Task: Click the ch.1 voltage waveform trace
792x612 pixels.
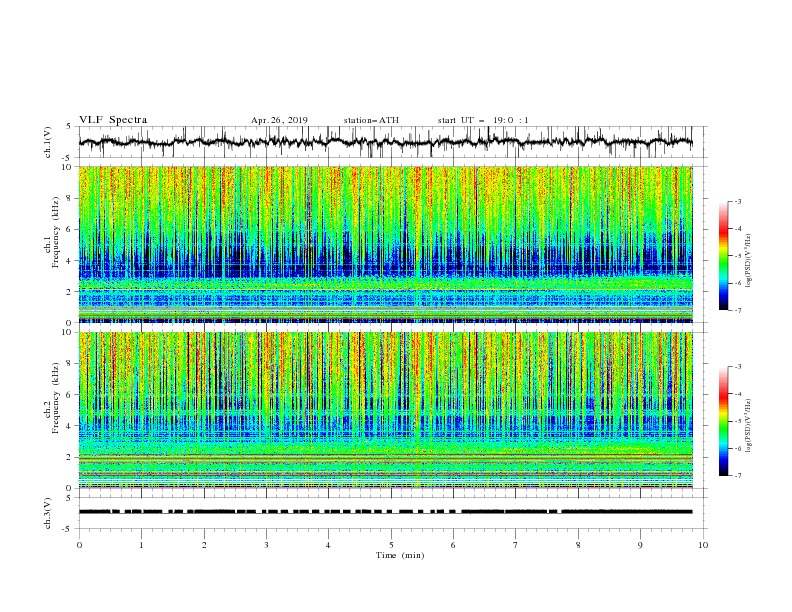Action: click(x=385, y=142)
